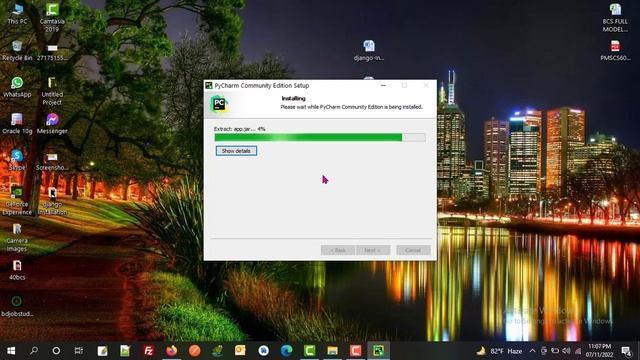This screenshot has width=640, height=360.
Task: Expand hidden system tray icons
Action: [x=533, y=351]
